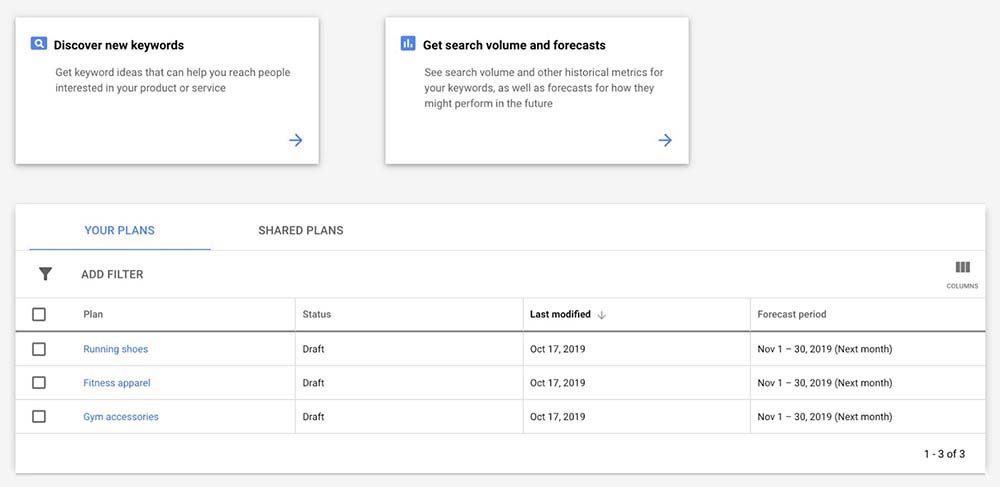Screen dimensions: 1000x487
Task: Click Oct 17, 2019 in Running shoes row
Action: 557,349
